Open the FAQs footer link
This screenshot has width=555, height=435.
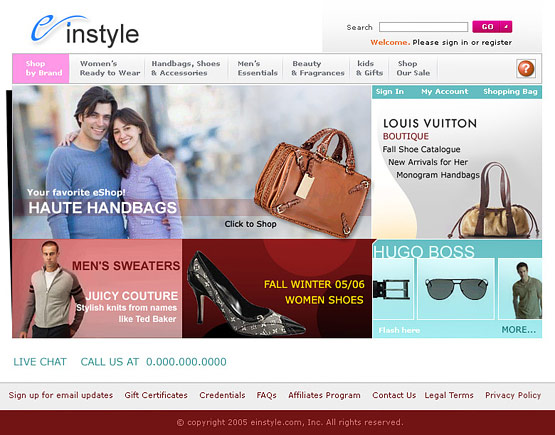pos(266,395)
